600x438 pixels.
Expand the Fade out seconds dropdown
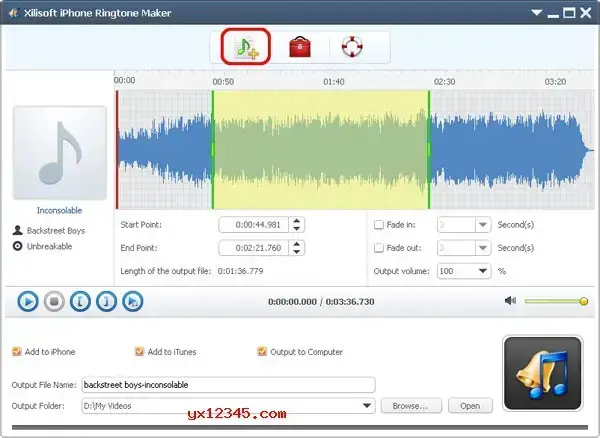click(483, 248)
